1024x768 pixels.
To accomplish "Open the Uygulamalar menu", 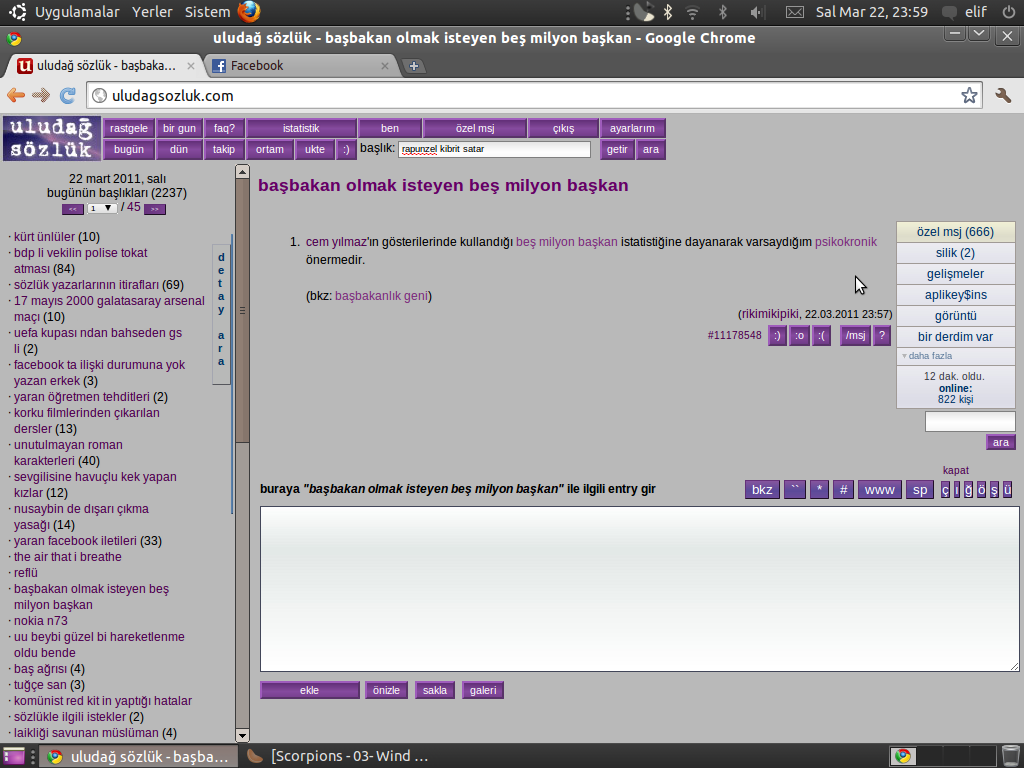I will coord(77,12).
